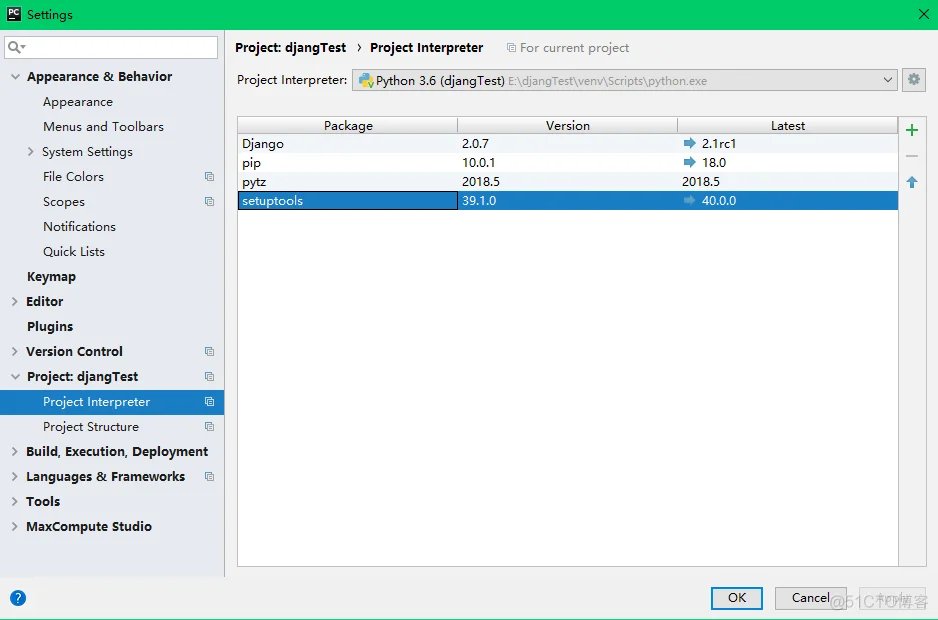Open Quick Lists settings page
The height and width of the screenshot is (620, 938).
click(74, 251)
